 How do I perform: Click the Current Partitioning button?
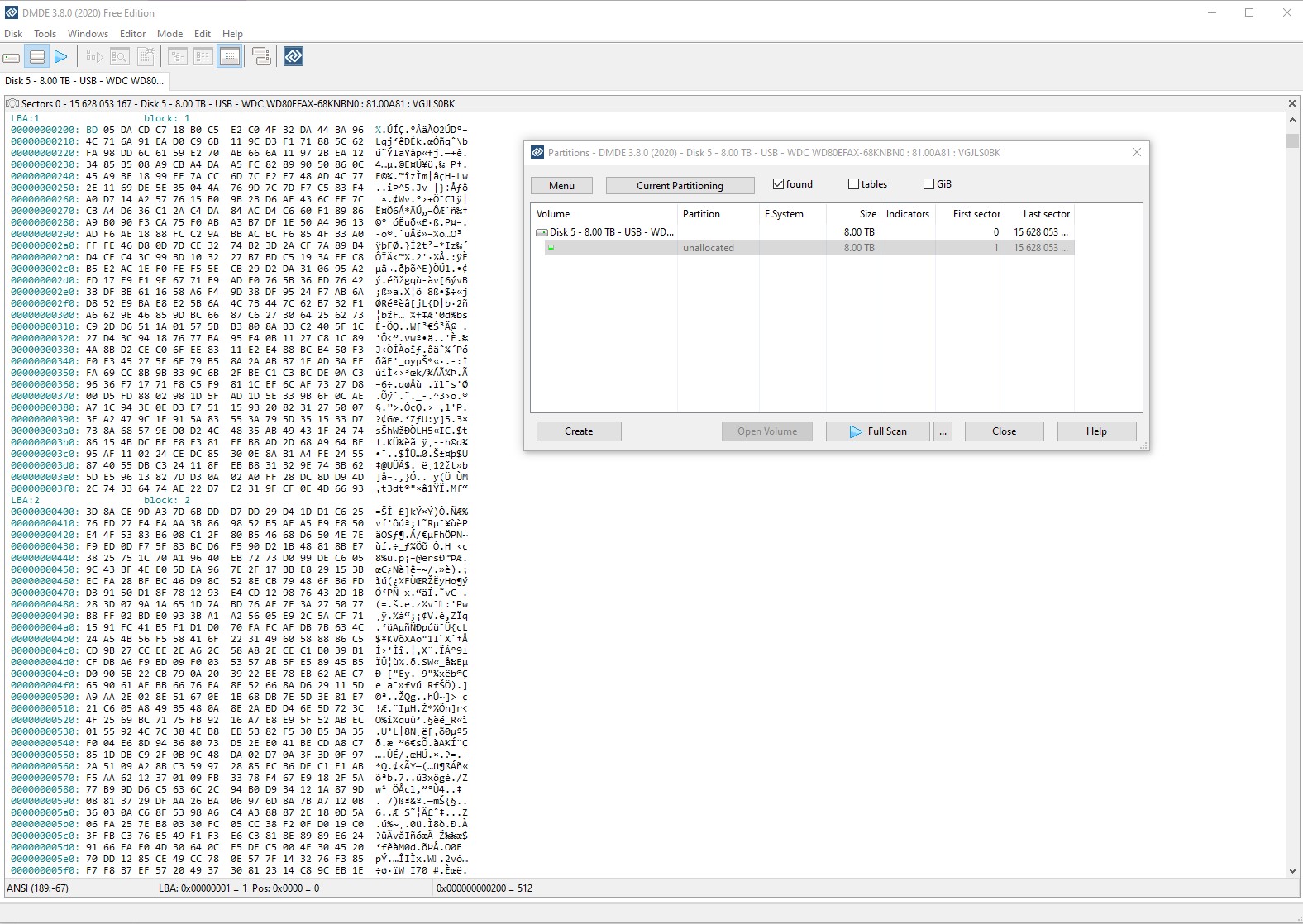tap(680, 186)
